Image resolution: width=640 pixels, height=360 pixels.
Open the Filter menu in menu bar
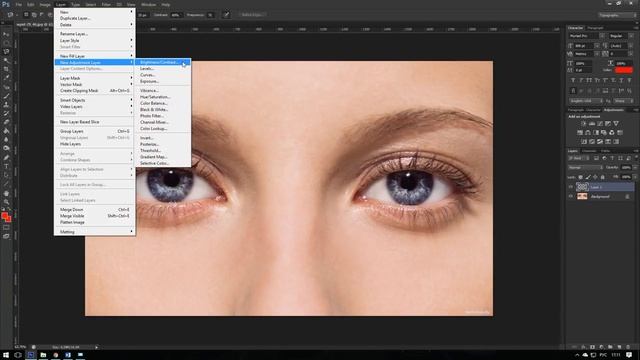point(106,4)
